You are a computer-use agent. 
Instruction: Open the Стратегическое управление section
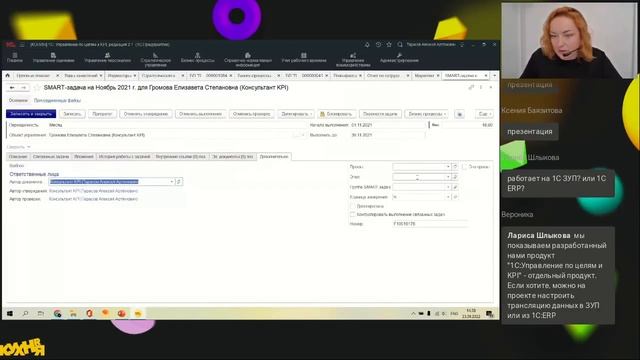pyautogui.click(x=156, y=60)
